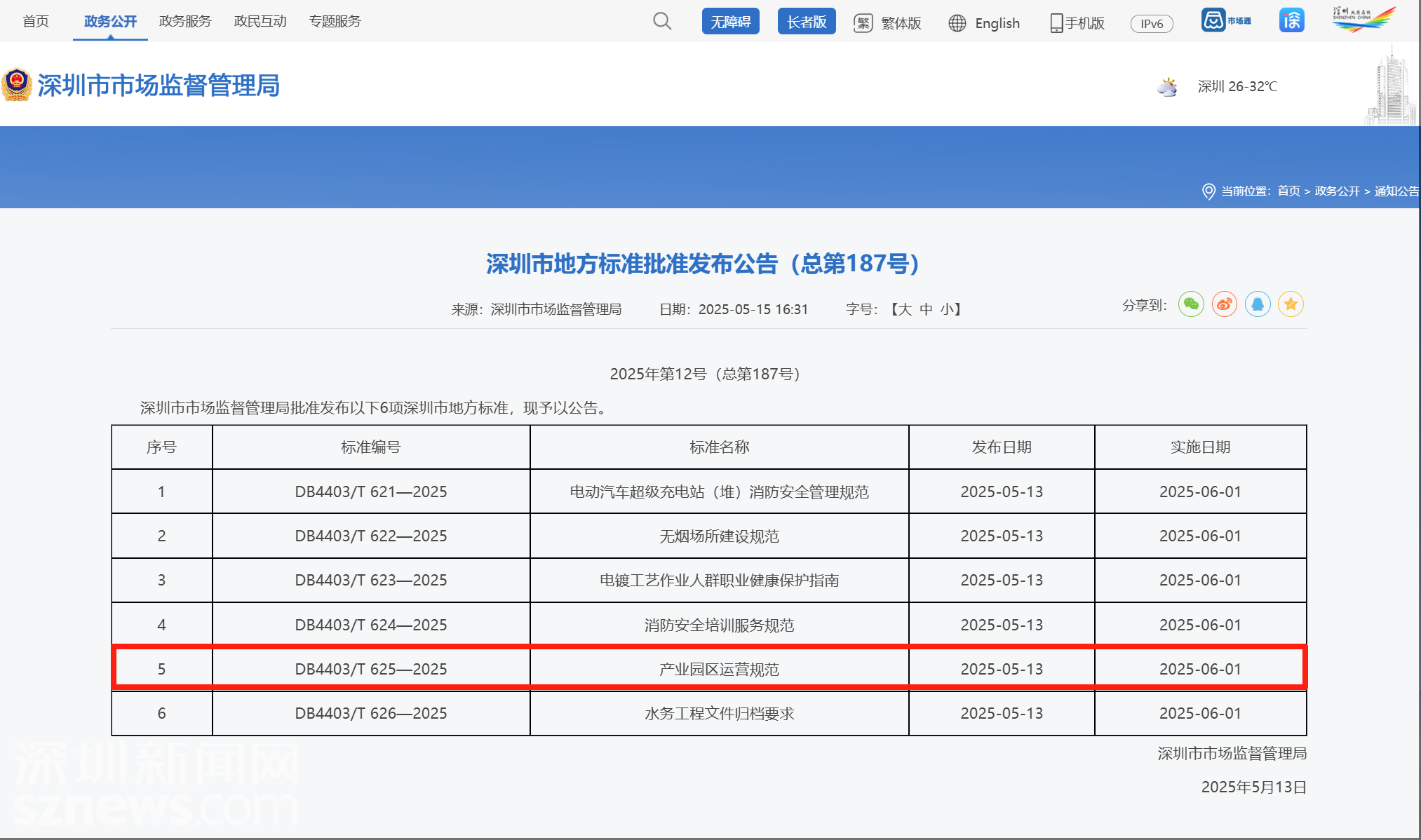
Task: Enable 无障碍 accessibility mode
Action: [x=730, y=22]
